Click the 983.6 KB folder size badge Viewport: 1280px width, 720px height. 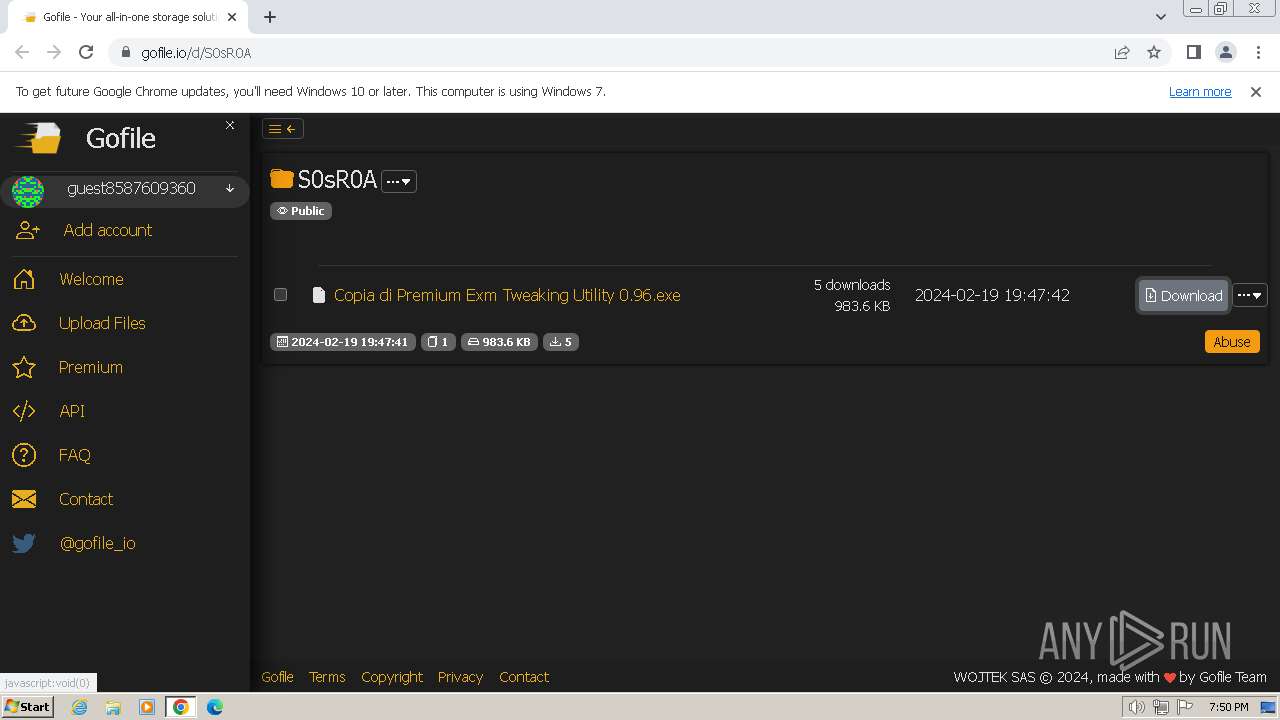(x=499, y=342)
